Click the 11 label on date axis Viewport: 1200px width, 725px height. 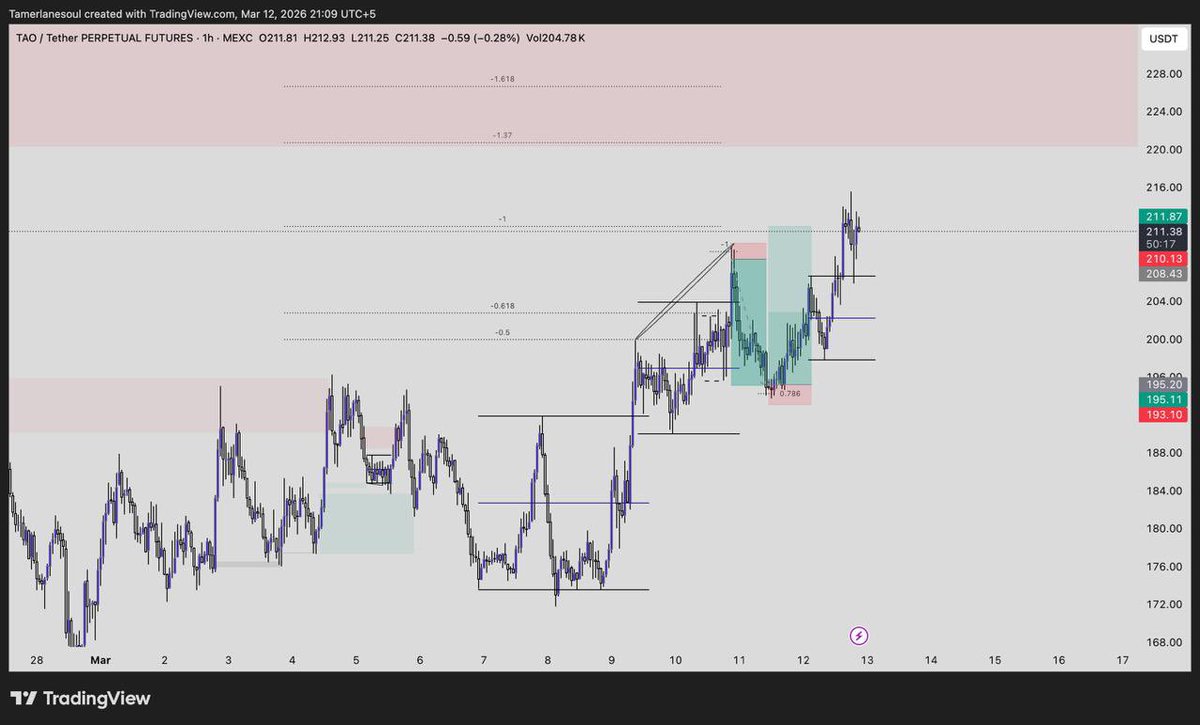(740, 660)
